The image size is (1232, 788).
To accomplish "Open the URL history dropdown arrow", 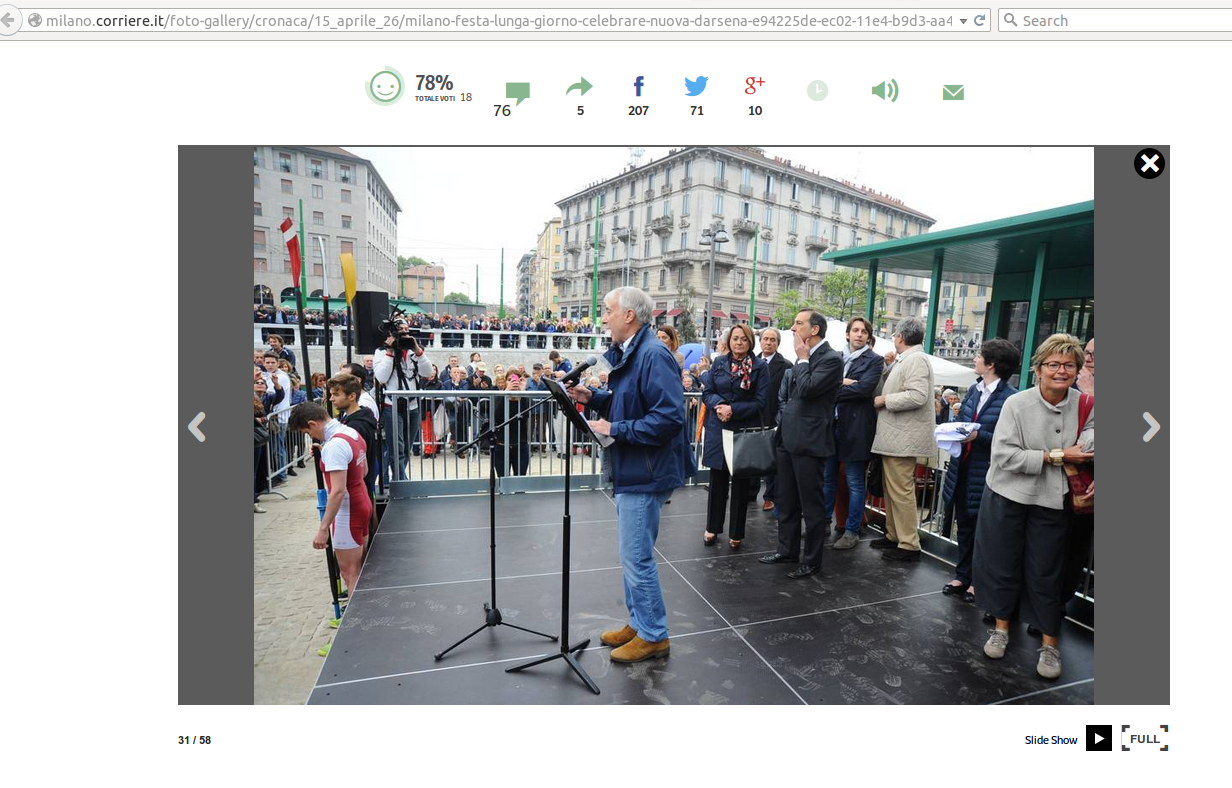I will pyautogui.click(x=962, y=21).
